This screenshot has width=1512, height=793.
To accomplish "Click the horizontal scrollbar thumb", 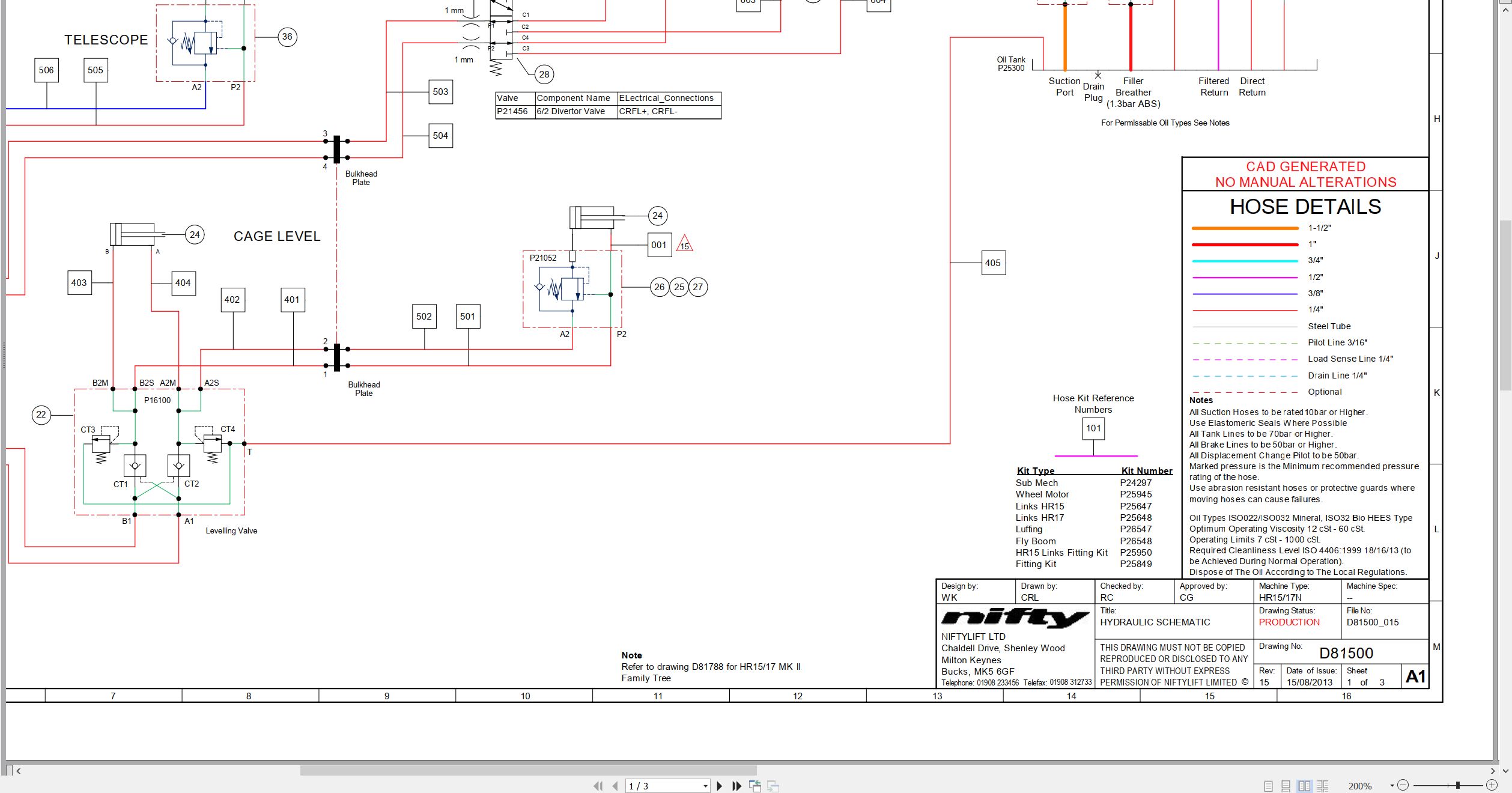I will point(528,771).
